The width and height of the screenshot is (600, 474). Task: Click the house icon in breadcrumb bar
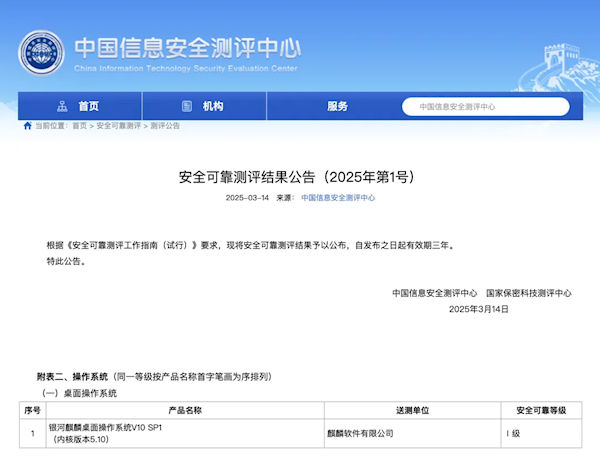pyautogui.click(x=27, y=126)
